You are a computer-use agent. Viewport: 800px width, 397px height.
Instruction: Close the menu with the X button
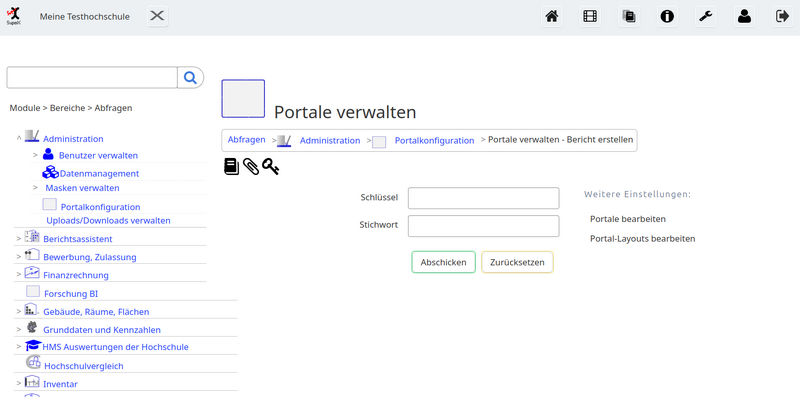(x=157, y=16)
